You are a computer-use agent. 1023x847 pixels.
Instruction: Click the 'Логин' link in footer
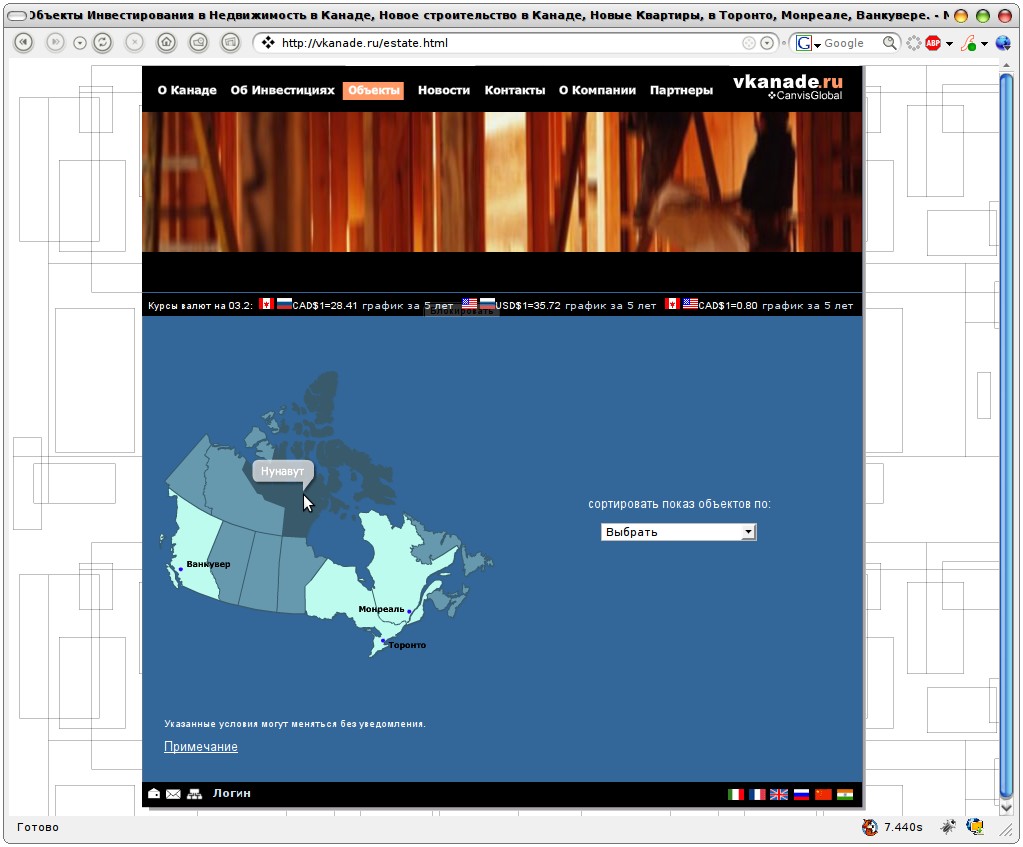click(231, 793)
